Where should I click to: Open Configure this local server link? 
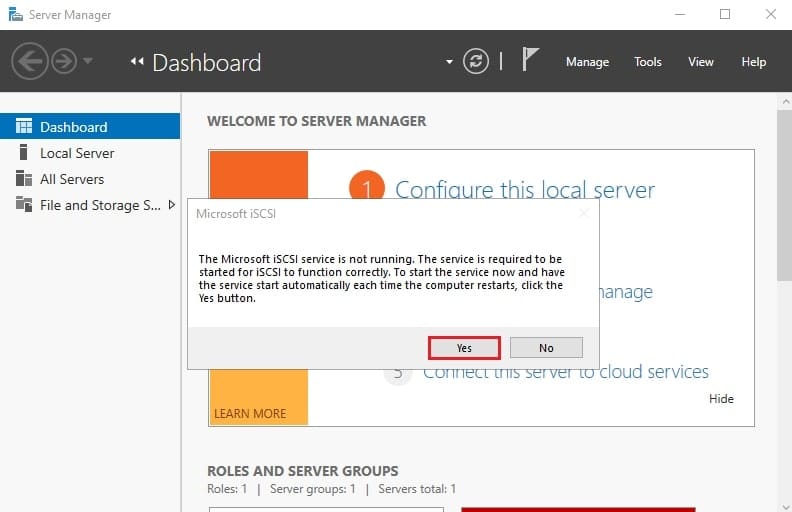tap(525, 189)
